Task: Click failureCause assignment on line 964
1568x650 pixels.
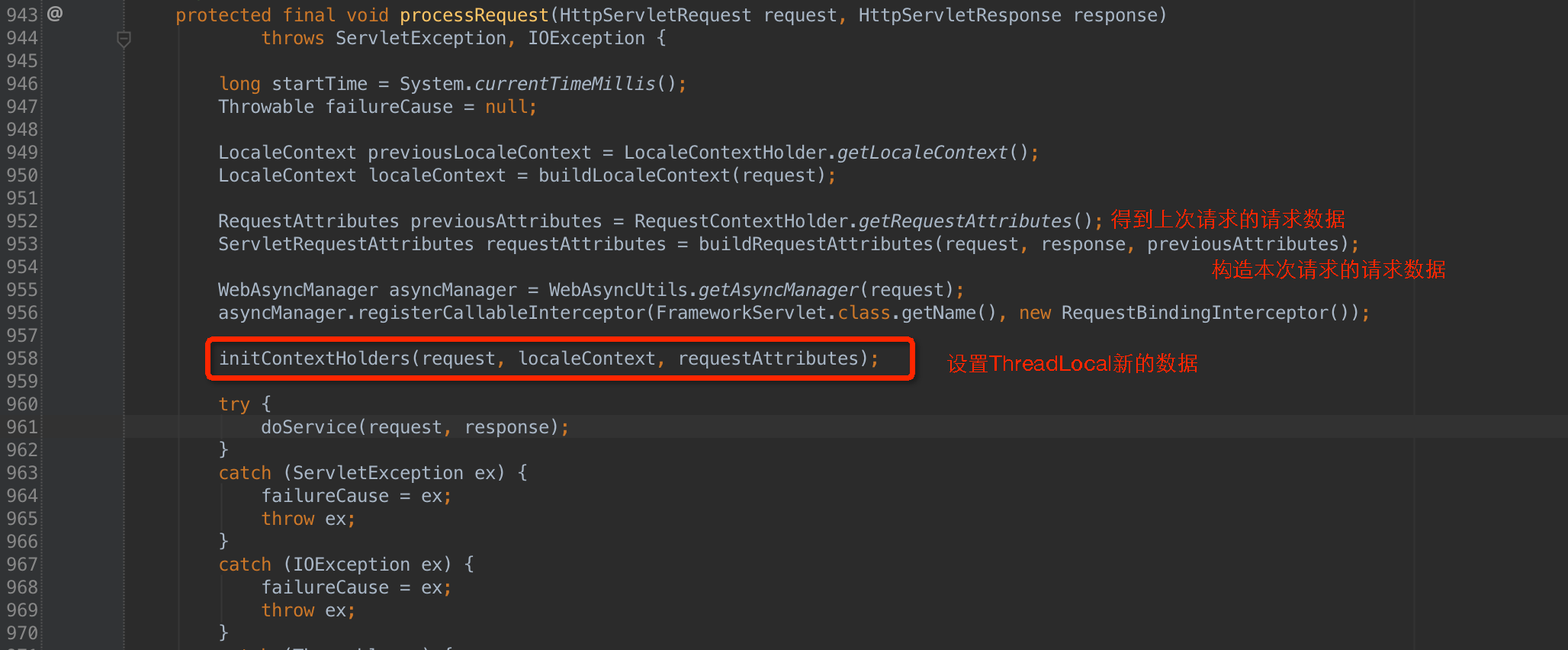Action: pos(325,496)
